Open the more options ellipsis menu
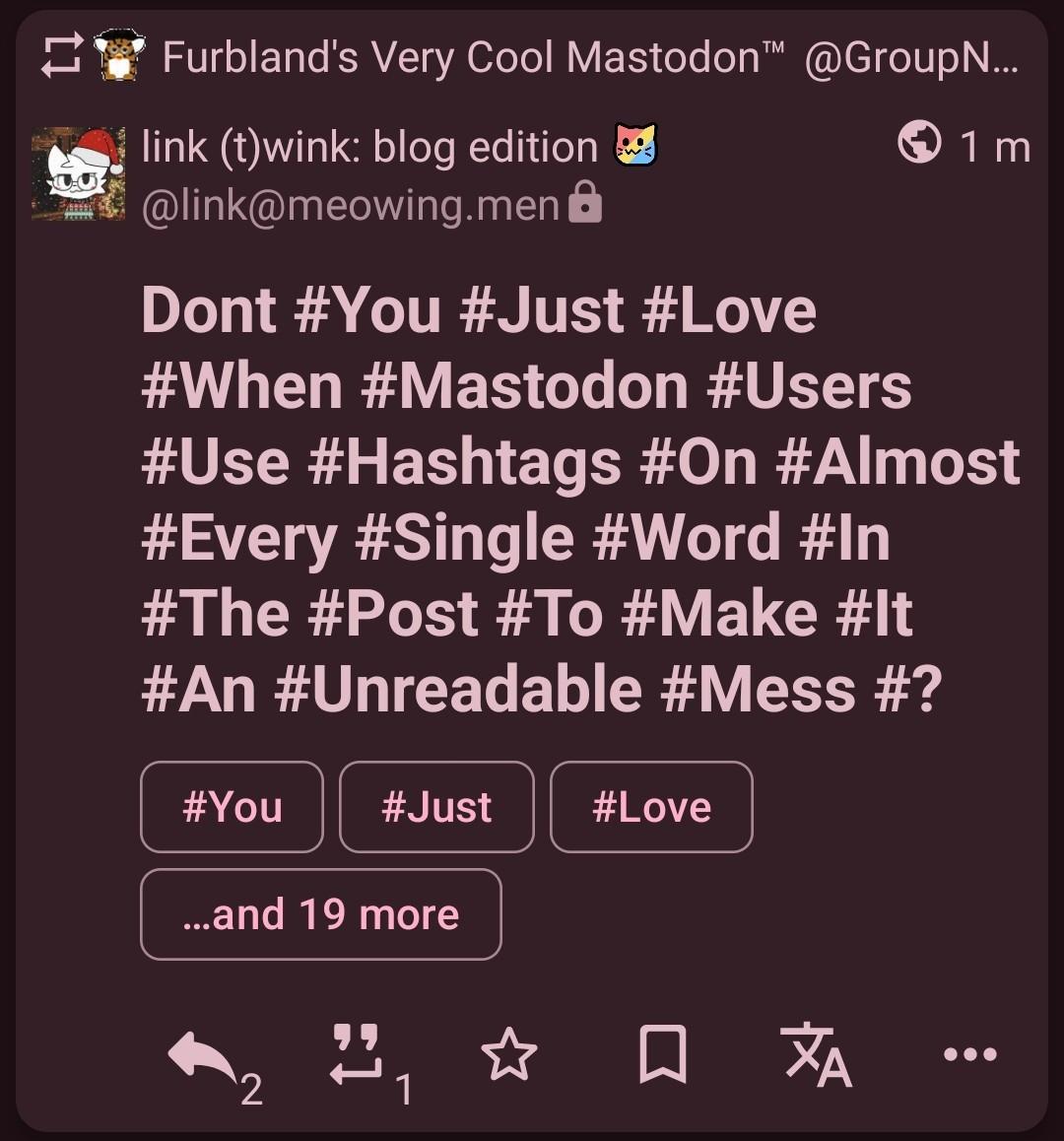Viewport: 1064px width, 1141px height. coord(969,1055)
